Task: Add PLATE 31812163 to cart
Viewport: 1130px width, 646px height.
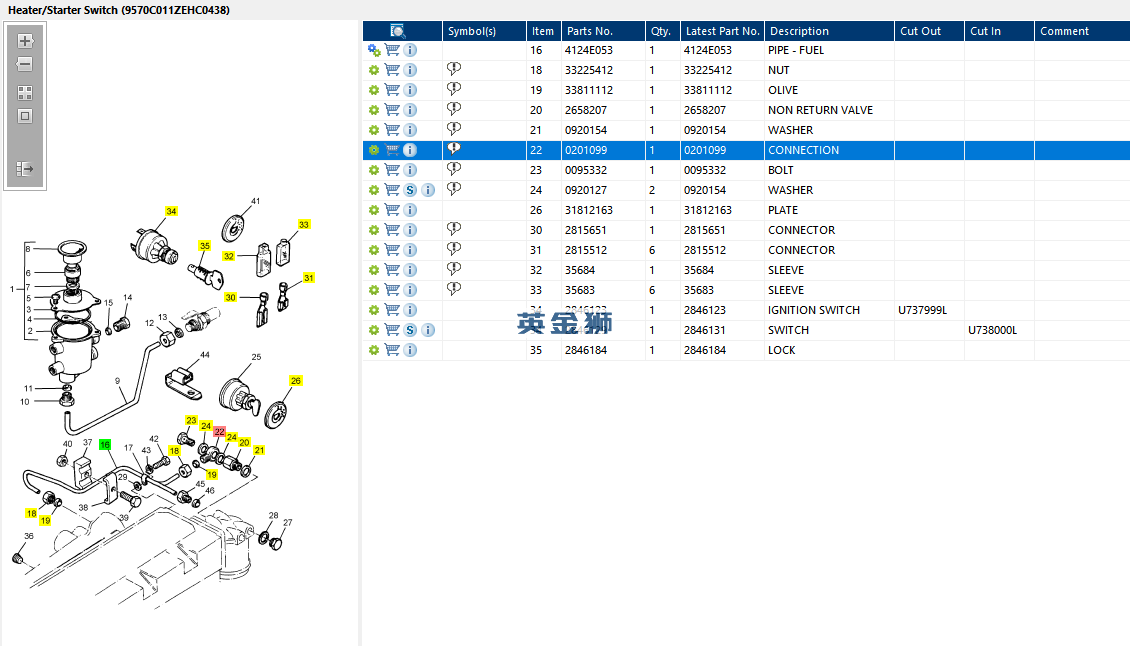Action: pos(392,211)
